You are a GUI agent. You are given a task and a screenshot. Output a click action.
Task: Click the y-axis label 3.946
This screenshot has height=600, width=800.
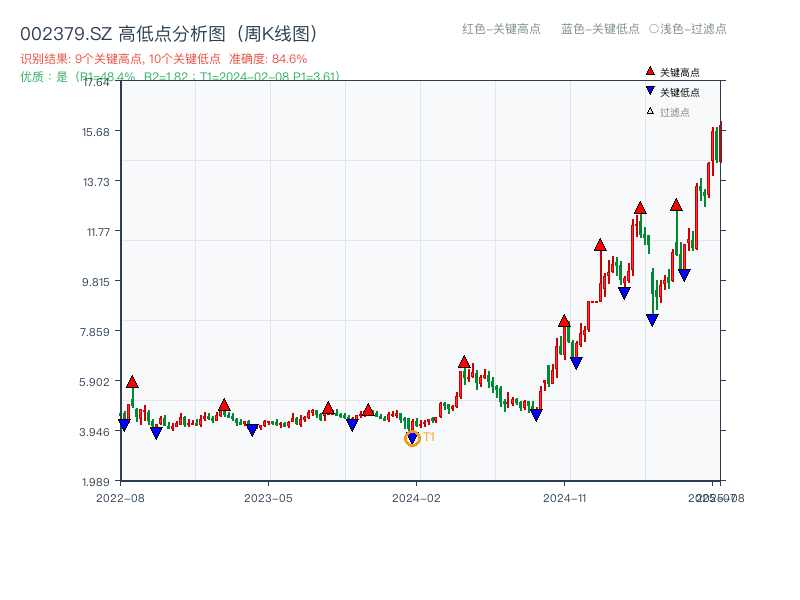click(x=95, y=432)
